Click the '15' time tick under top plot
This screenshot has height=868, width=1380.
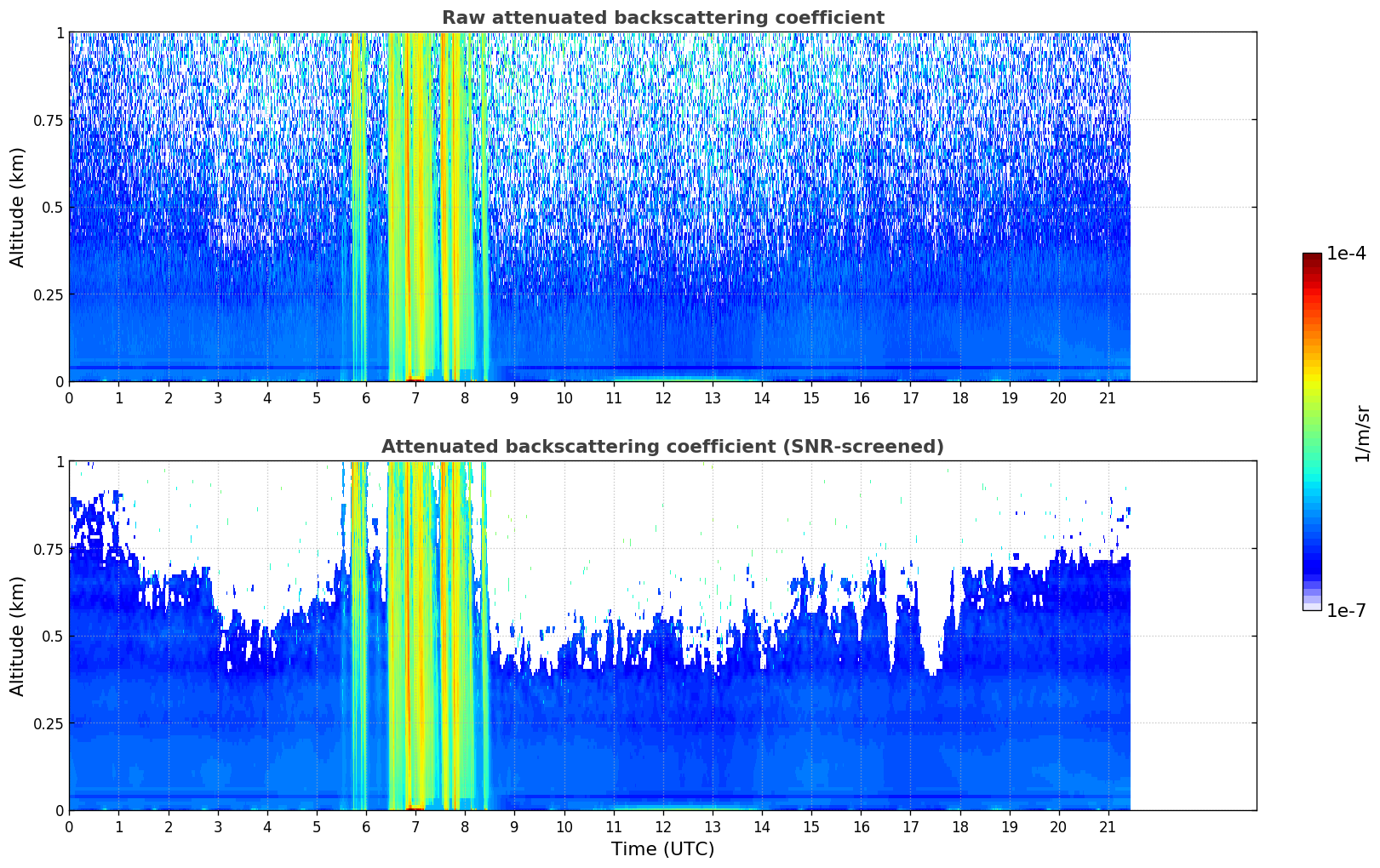[811, 398]
